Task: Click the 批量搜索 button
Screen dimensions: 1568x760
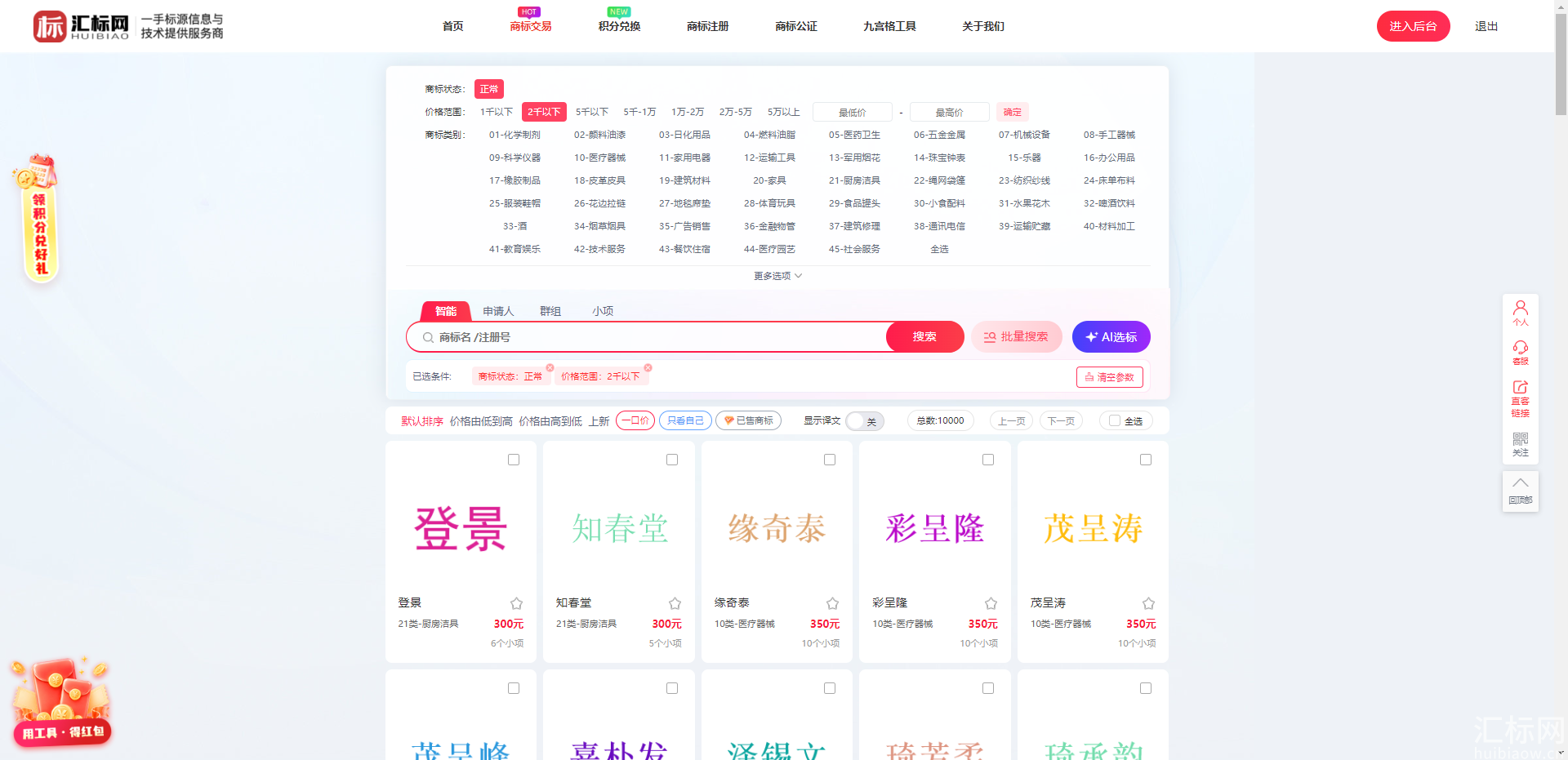Action: 1016,336
